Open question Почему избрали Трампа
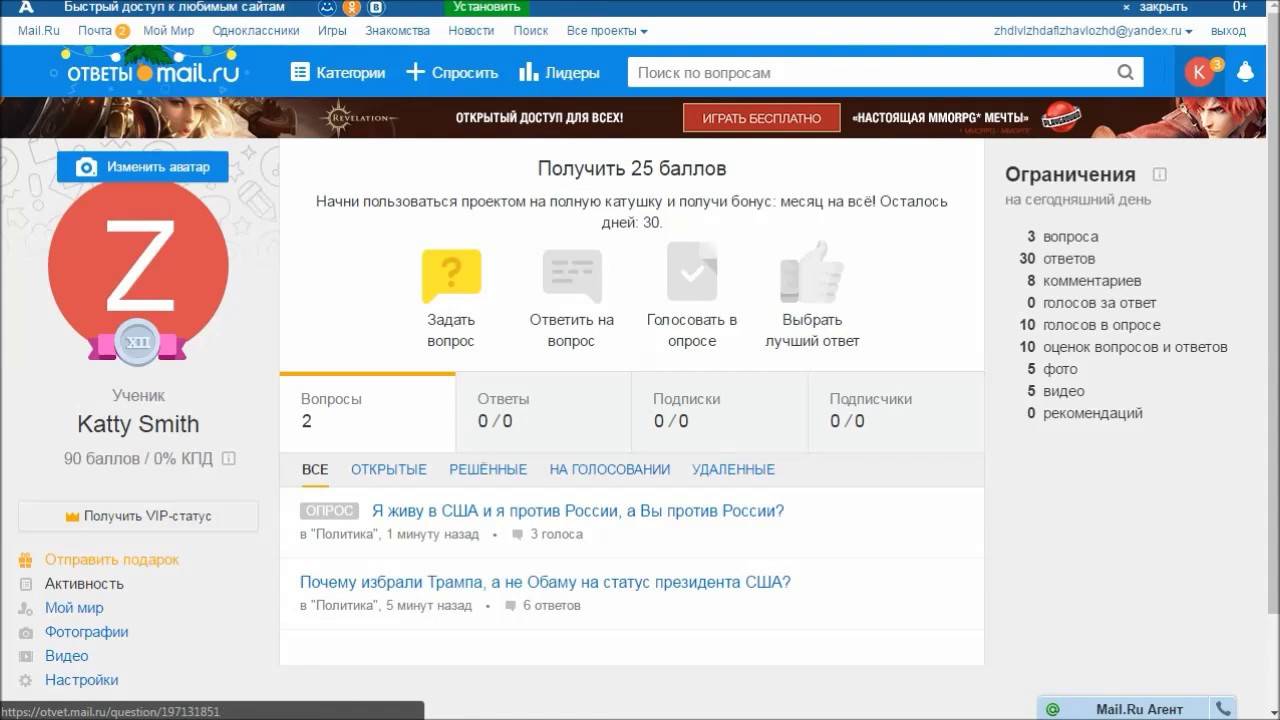Screen dimensions: 1280x720 (x=545, y=582)
